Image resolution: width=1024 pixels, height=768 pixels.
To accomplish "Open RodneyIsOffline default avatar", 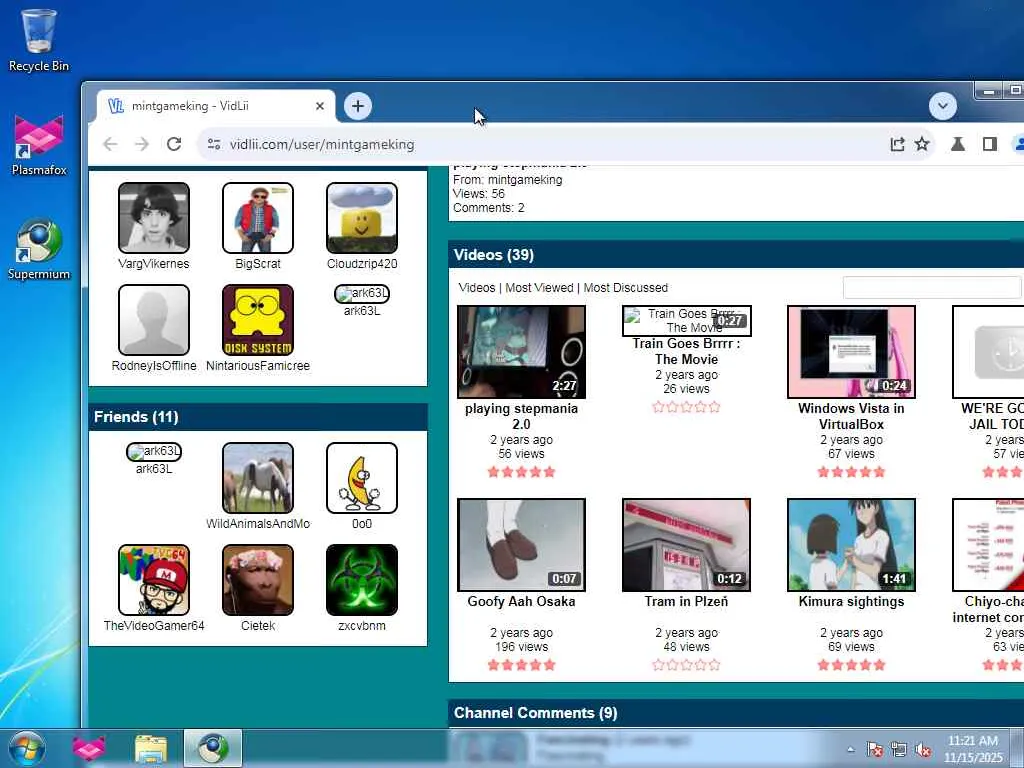I will click(153, 319).
